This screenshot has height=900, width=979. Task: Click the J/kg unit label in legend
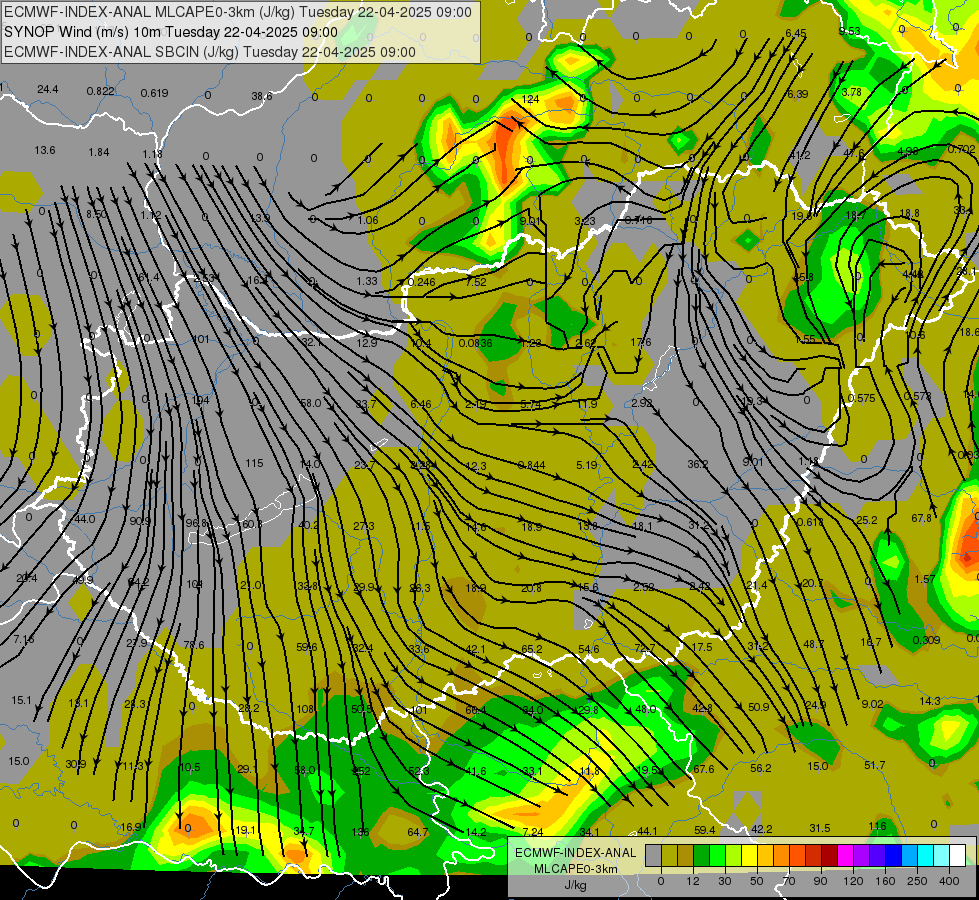click(x=576, y=885)
